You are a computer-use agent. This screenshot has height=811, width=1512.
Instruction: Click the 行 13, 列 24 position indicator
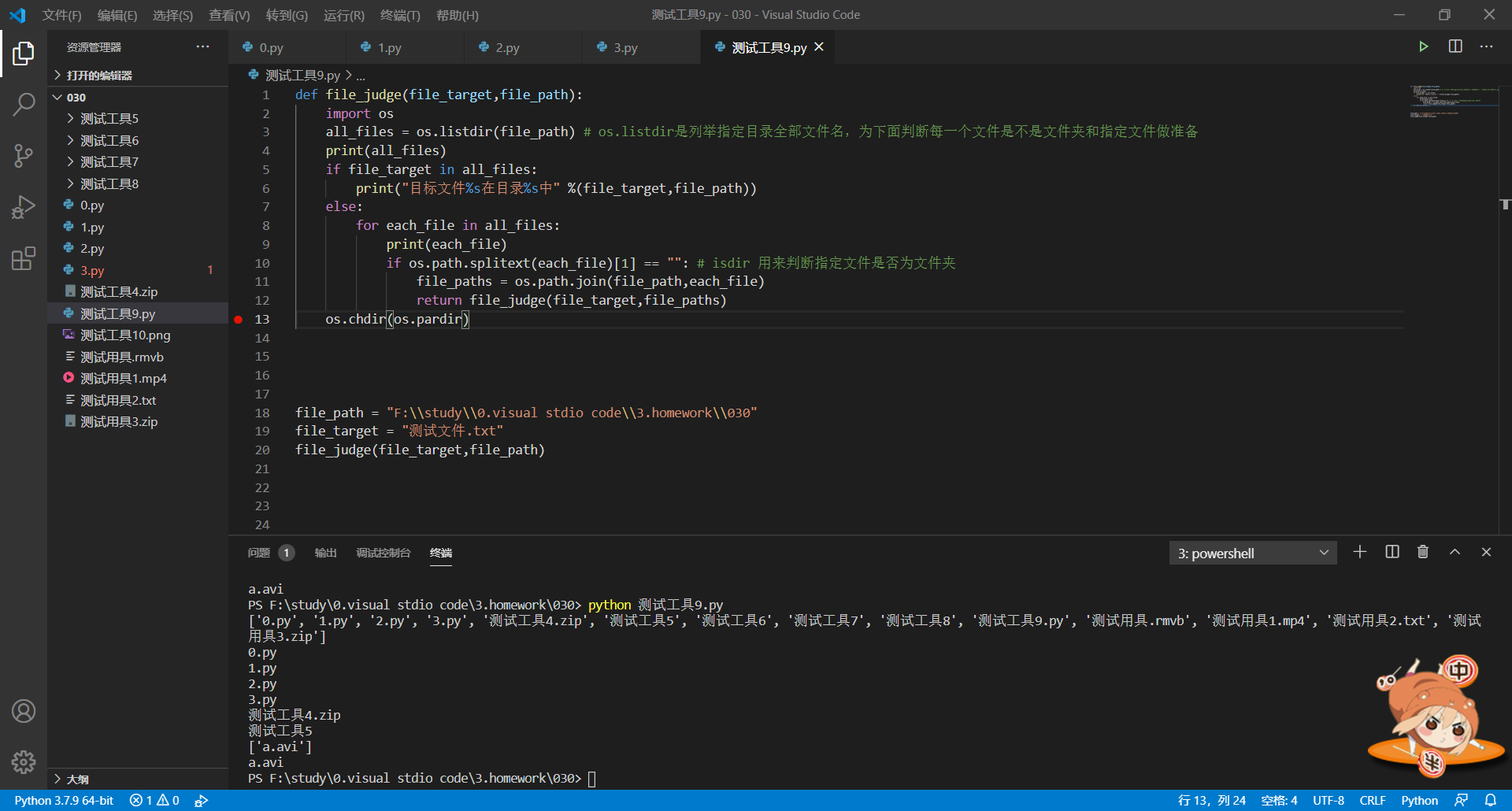click(x=1211, y=800)
